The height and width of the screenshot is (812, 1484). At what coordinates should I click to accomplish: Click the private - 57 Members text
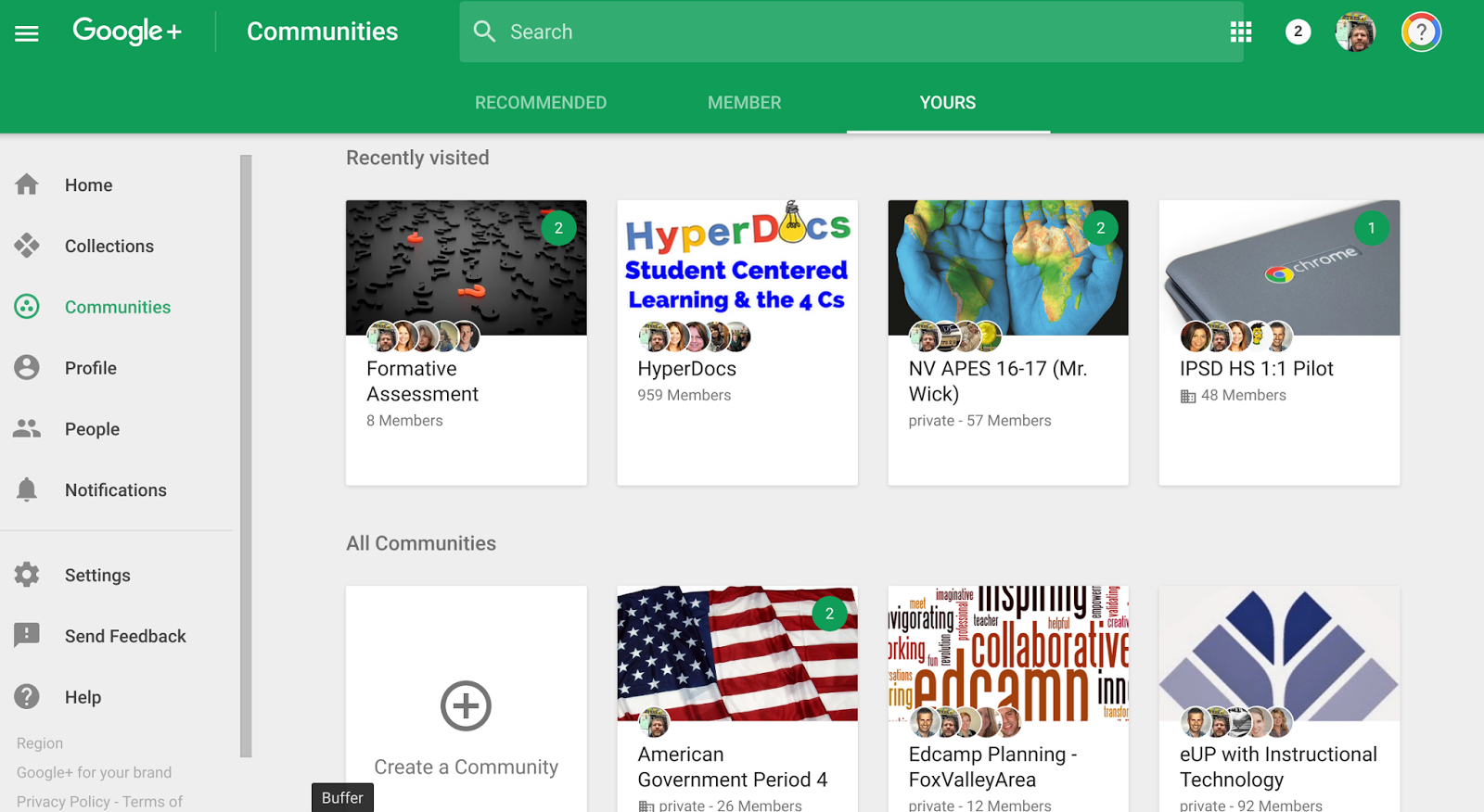979,421
